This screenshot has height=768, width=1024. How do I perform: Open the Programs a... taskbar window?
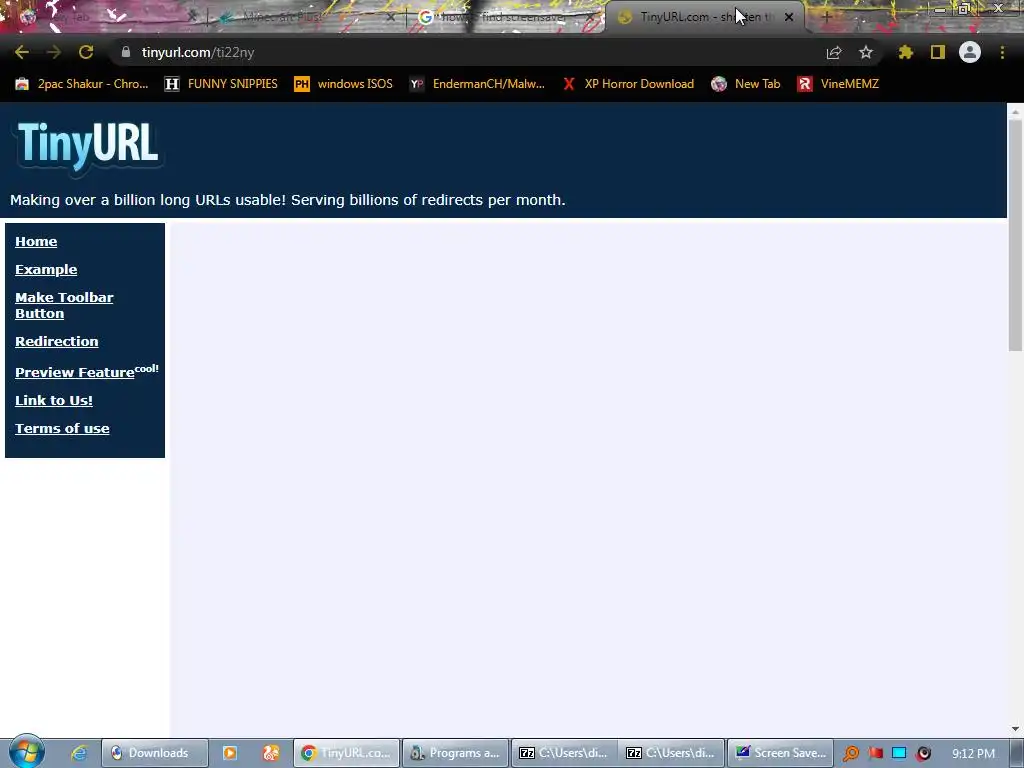tap(455, 753)
